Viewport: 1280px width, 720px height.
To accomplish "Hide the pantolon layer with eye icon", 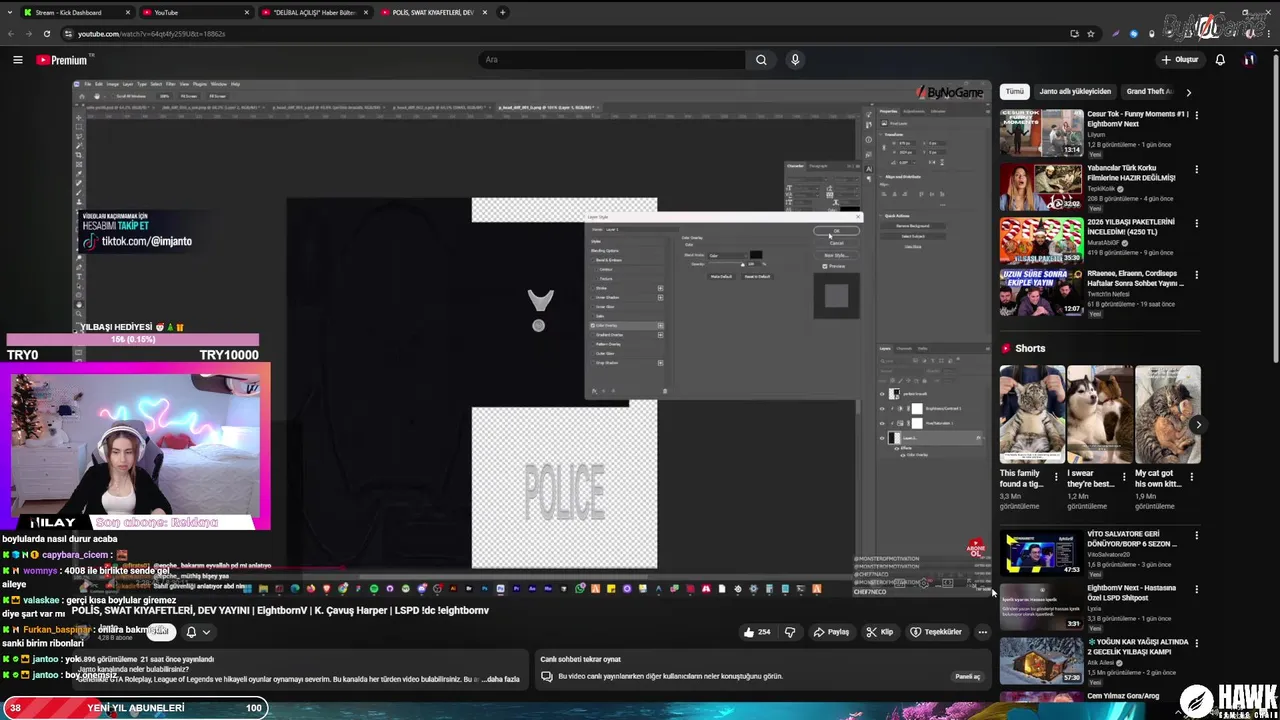I will coord(882,394).
